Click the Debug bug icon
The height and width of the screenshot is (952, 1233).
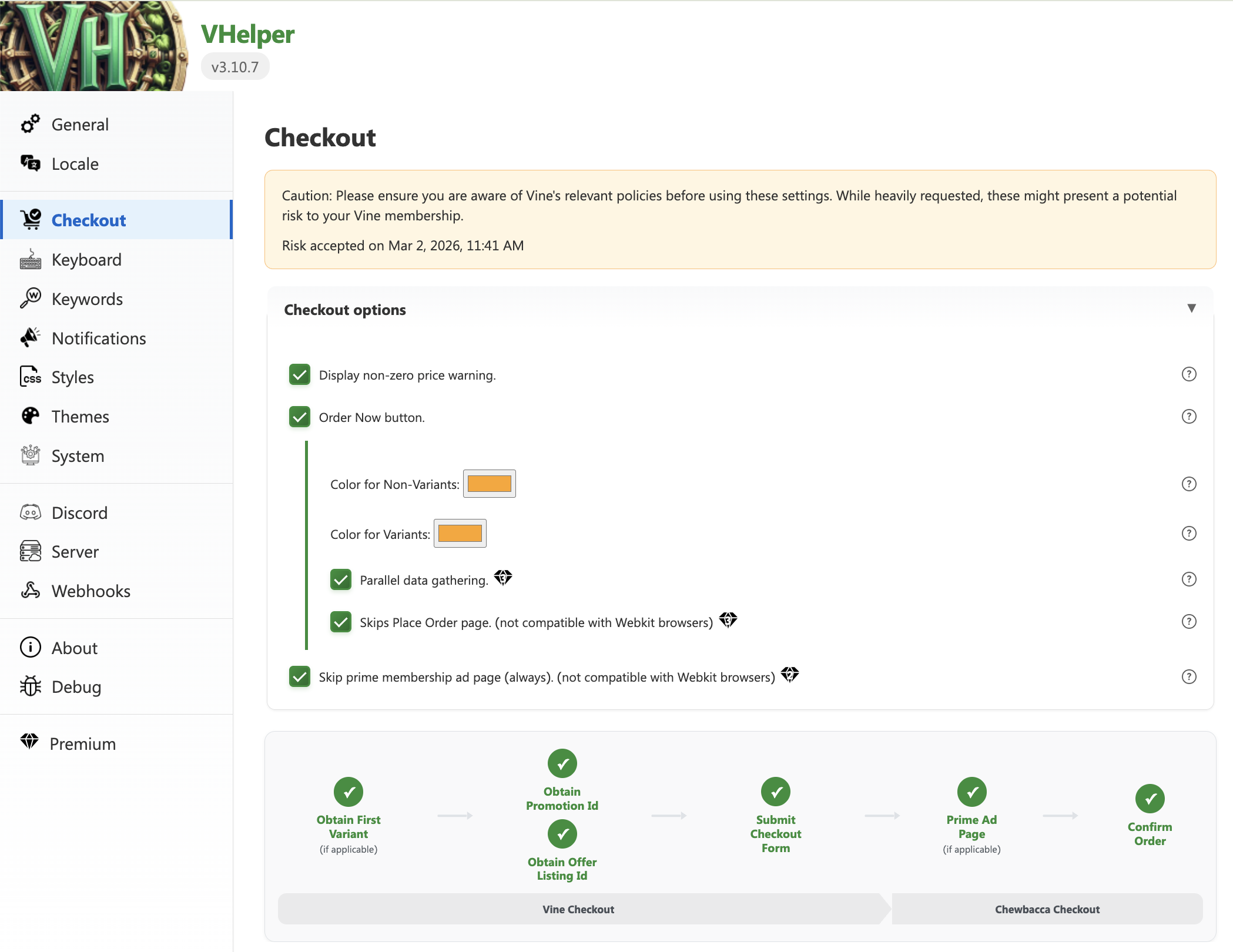point(31,686)
